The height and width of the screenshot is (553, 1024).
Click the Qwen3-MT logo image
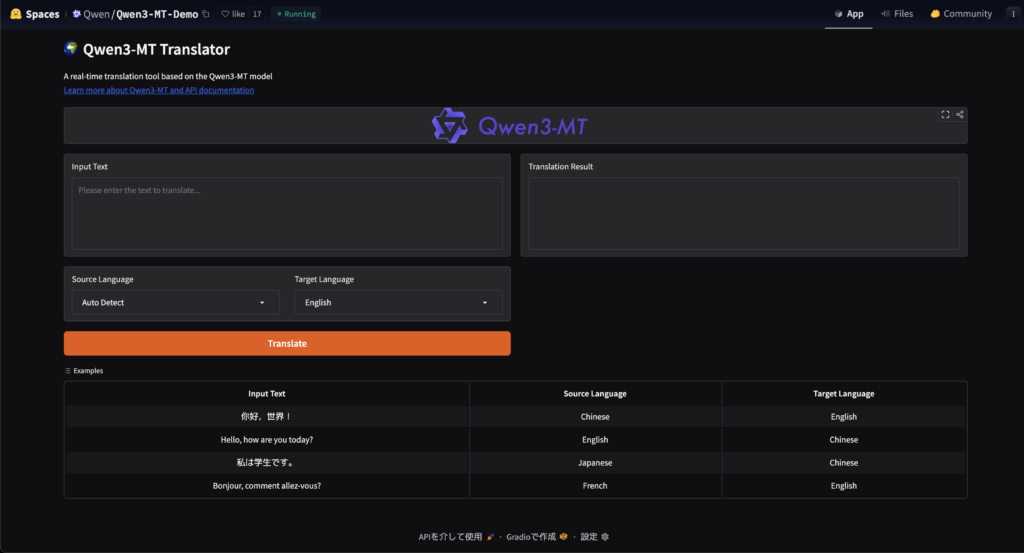[509, 126]
